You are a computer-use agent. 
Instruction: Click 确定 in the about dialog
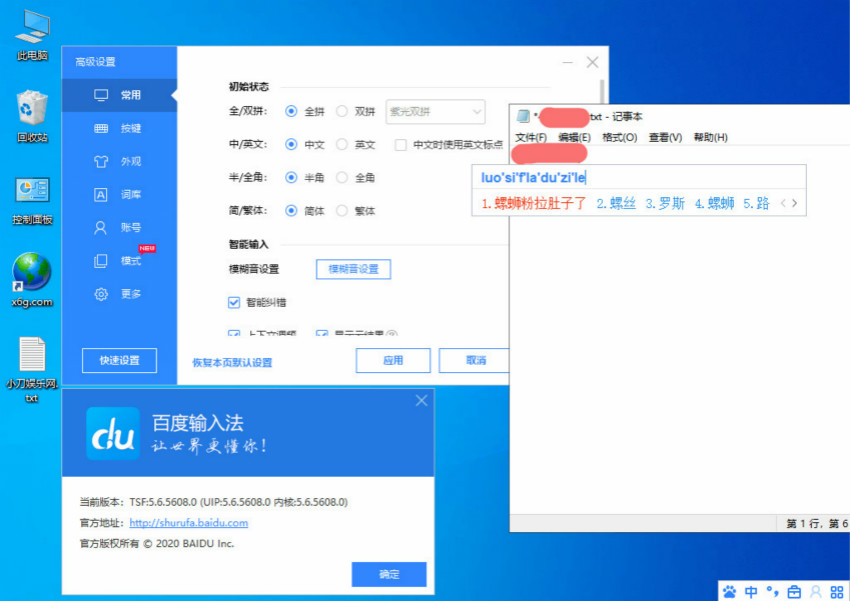(x=389, y=574)
